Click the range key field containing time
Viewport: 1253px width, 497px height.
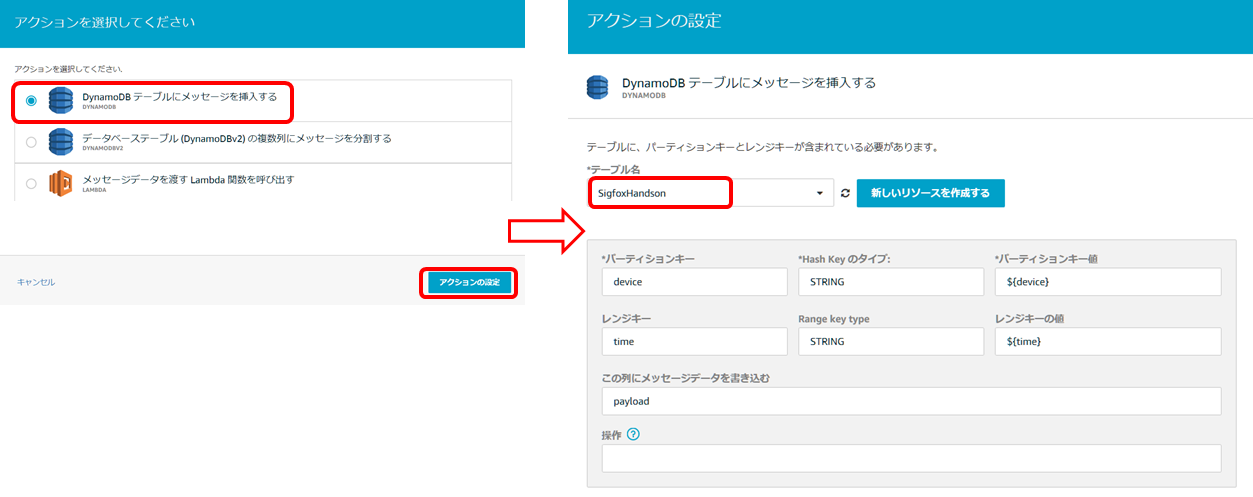tap(695, 341)
